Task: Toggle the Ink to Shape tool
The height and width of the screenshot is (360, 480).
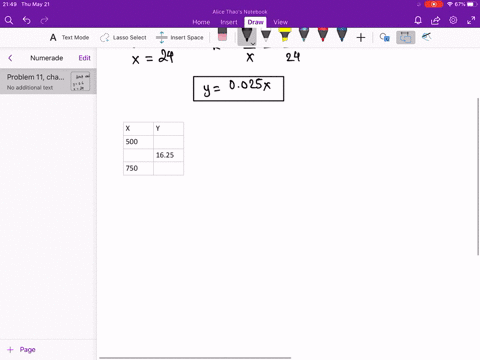Action: click(385, 37)
